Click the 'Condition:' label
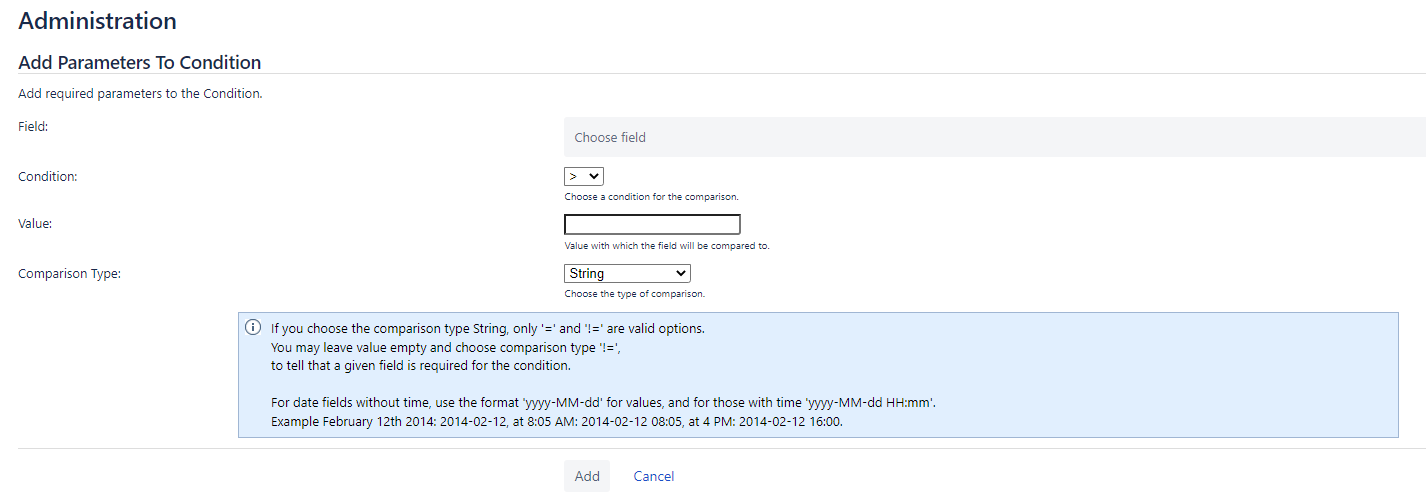 (48, 176)
